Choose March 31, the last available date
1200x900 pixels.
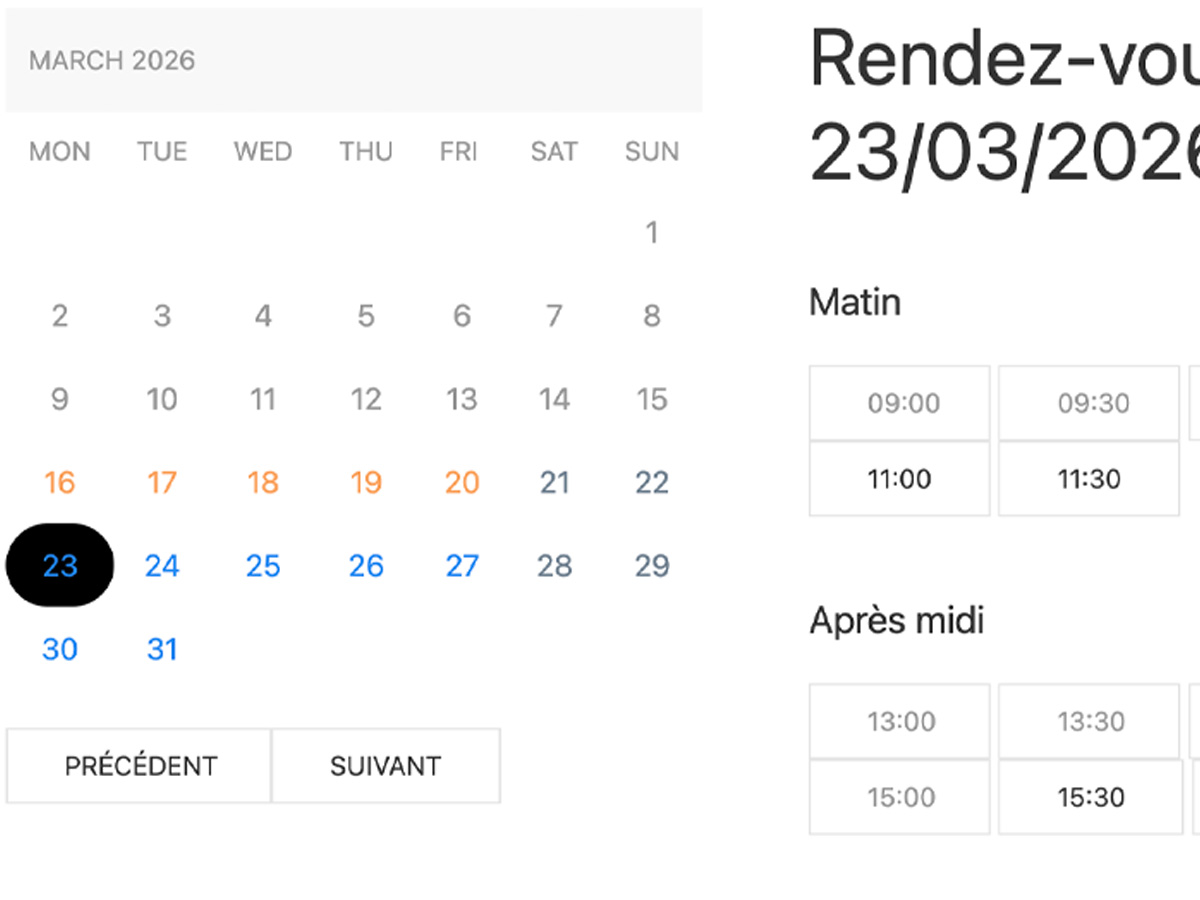(x=161, y=649)
